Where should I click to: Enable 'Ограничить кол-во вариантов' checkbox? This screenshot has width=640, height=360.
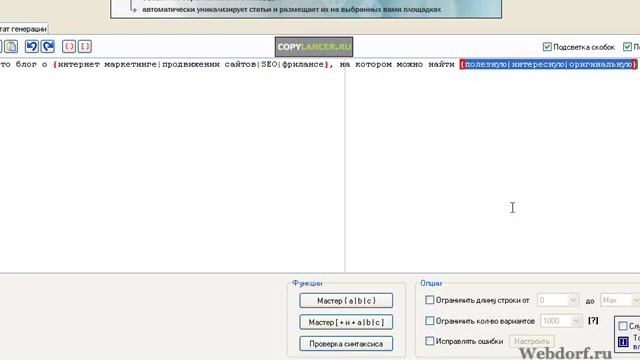[429, 321]
